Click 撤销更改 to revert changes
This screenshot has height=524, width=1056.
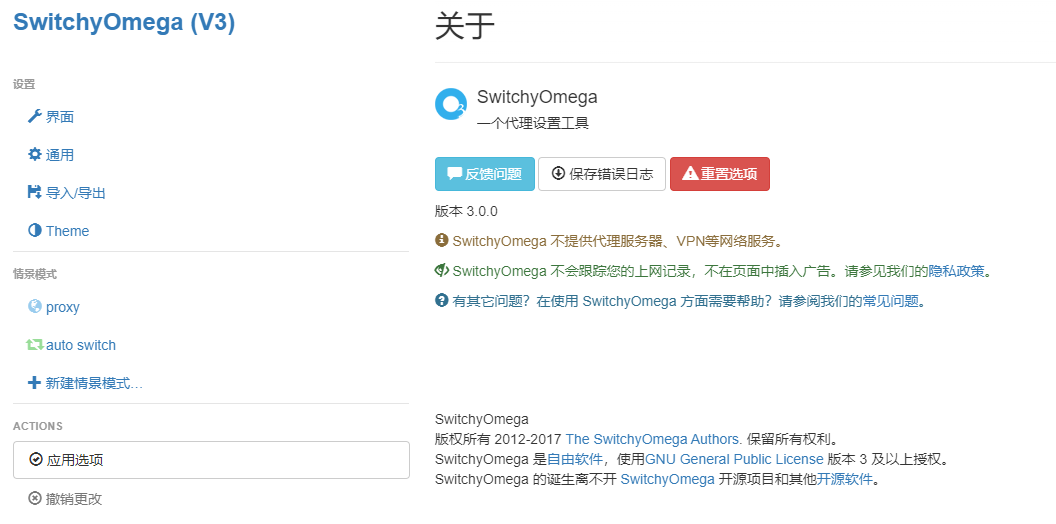[x=73, y=499]
